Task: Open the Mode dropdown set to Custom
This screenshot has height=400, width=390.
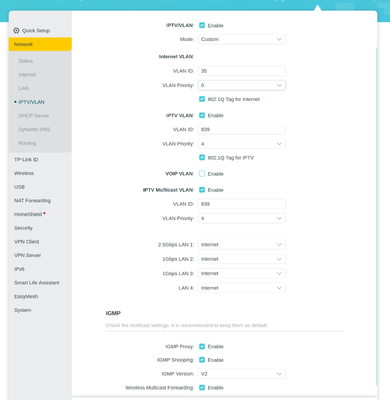Action: pos(242,39)
